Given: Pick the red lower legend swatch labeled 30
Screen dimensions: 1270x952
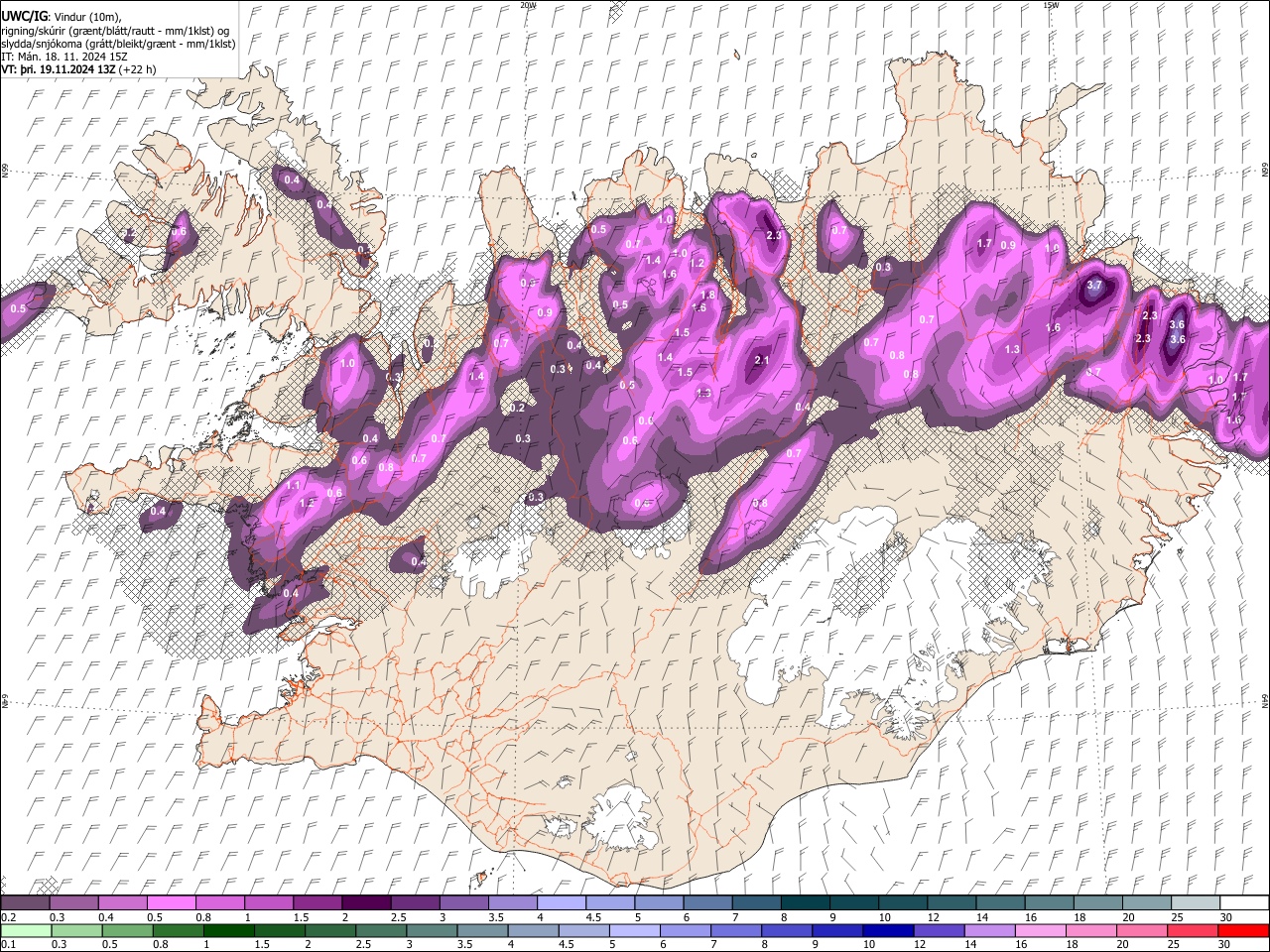Looking at the screenshot, I should (1244, 930).
